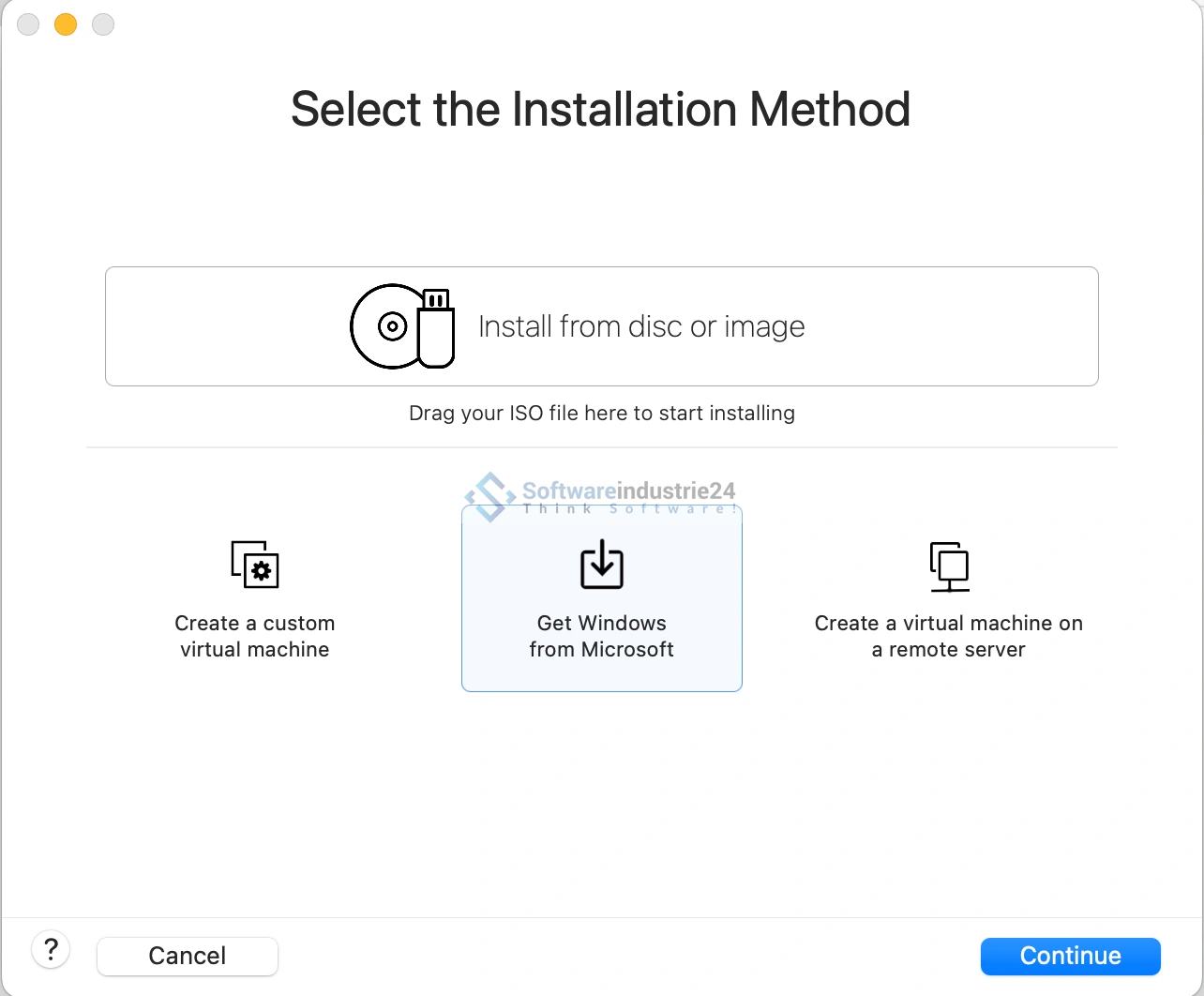Choose 'Create a custom virtual machine' label
Screen dimensions: 1204x996
255,637
